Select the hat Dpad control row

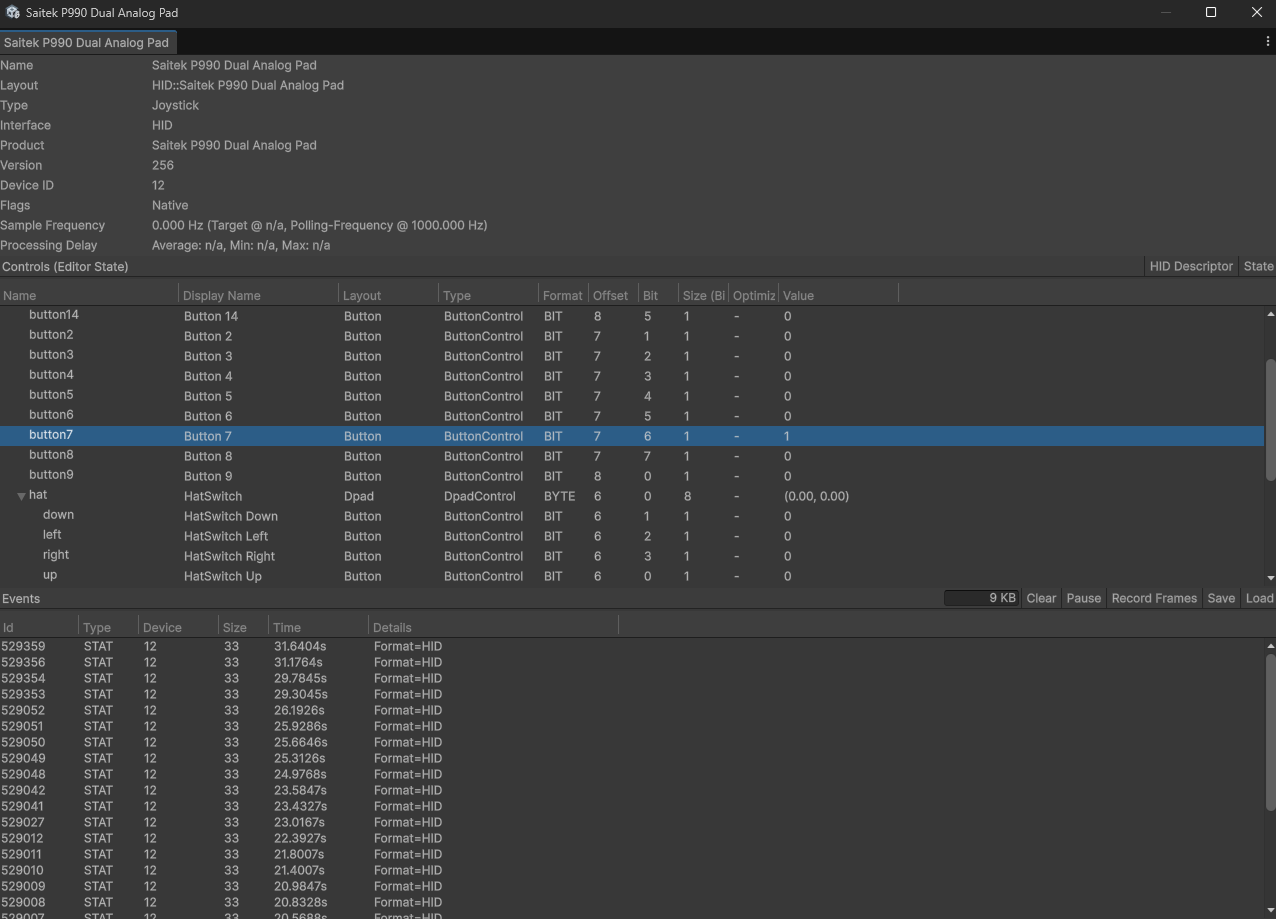point(632,496)
